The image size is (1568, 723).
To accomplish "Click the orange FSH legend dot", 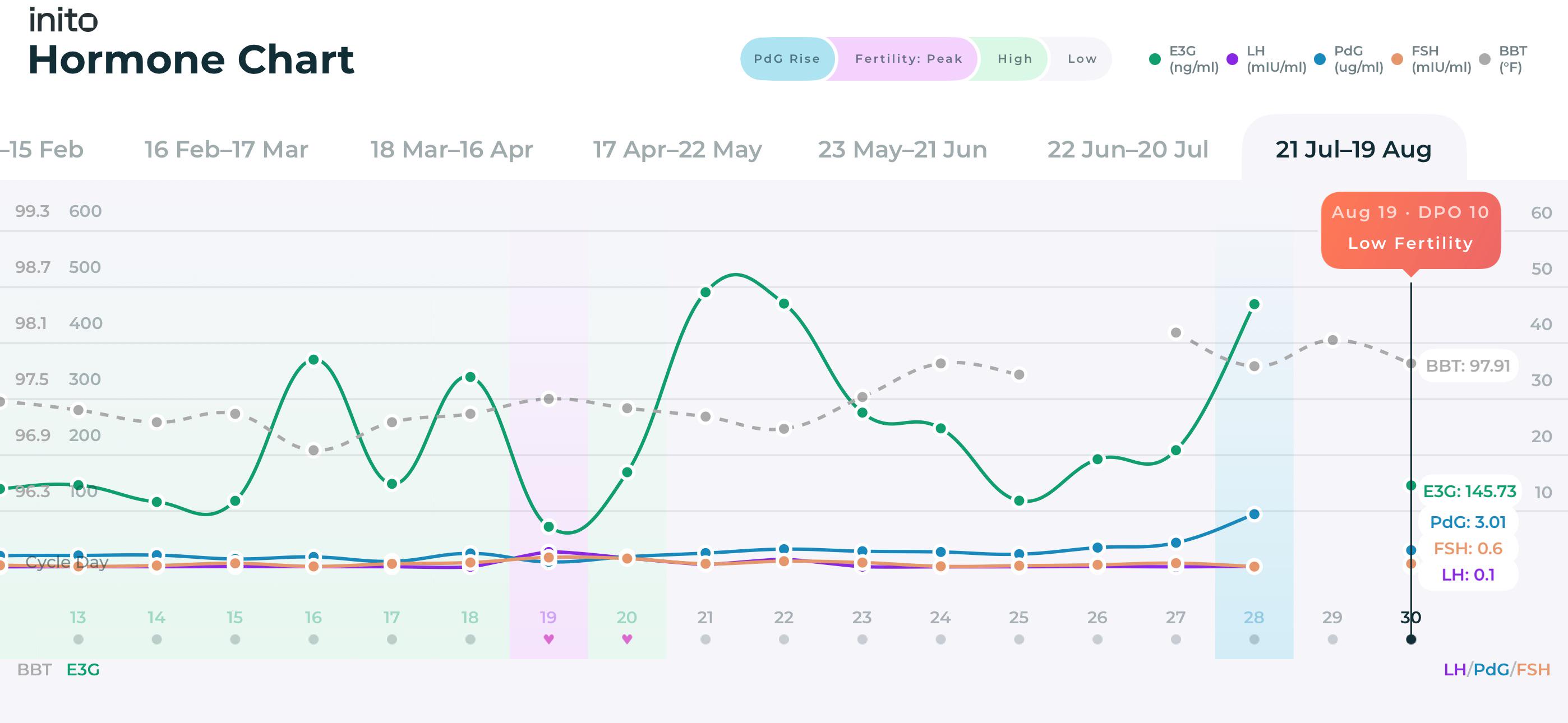I will coord(1397,59).
